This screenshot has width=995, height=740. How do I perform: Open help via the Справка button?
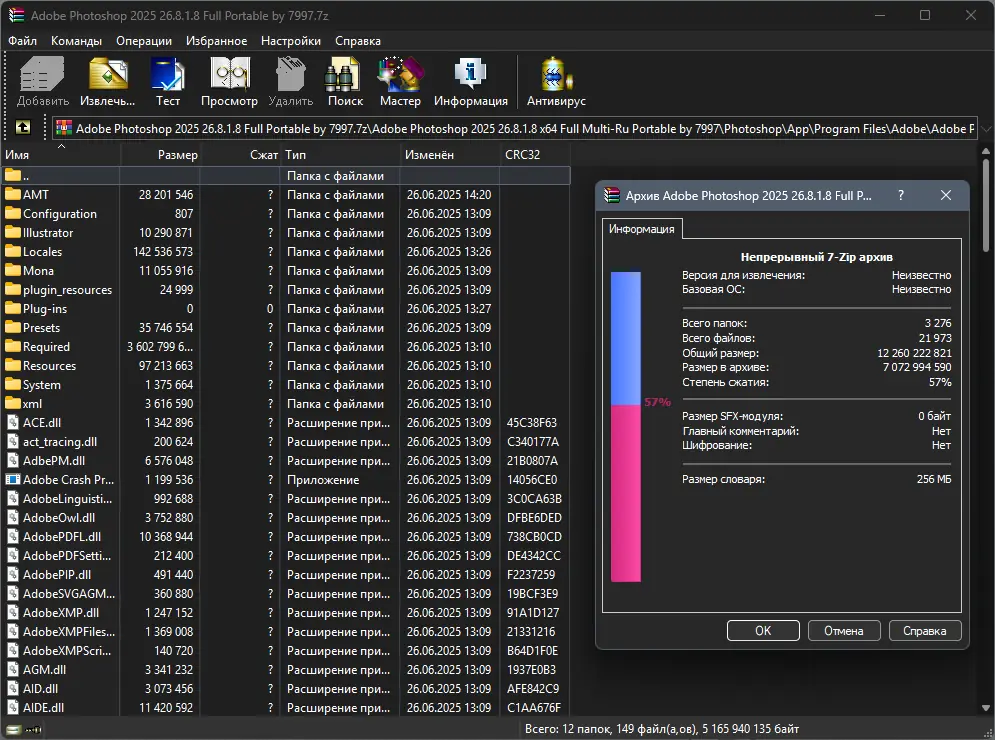[924, 630]
